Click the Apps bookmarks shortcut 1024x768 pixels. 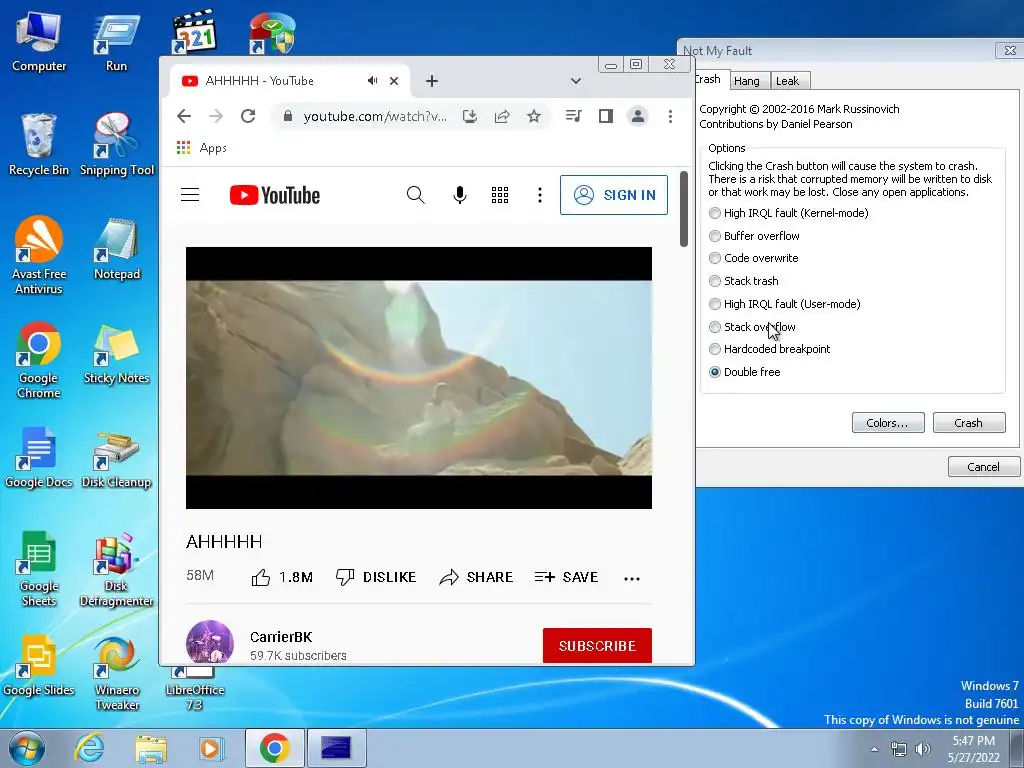click(202, 148)
